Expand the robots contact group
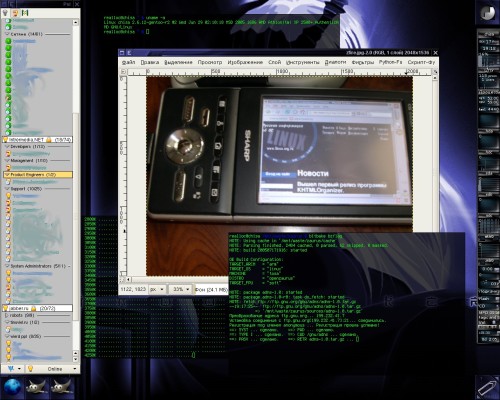The image size is (500, 400). (7, 315)
